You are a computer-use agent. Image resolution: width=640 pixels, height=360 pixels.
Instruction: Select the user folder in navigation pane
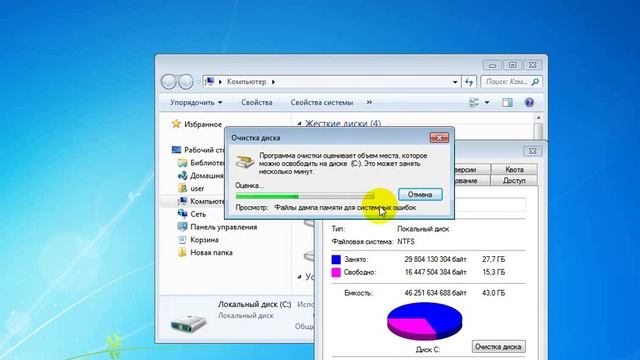[197, 189]
